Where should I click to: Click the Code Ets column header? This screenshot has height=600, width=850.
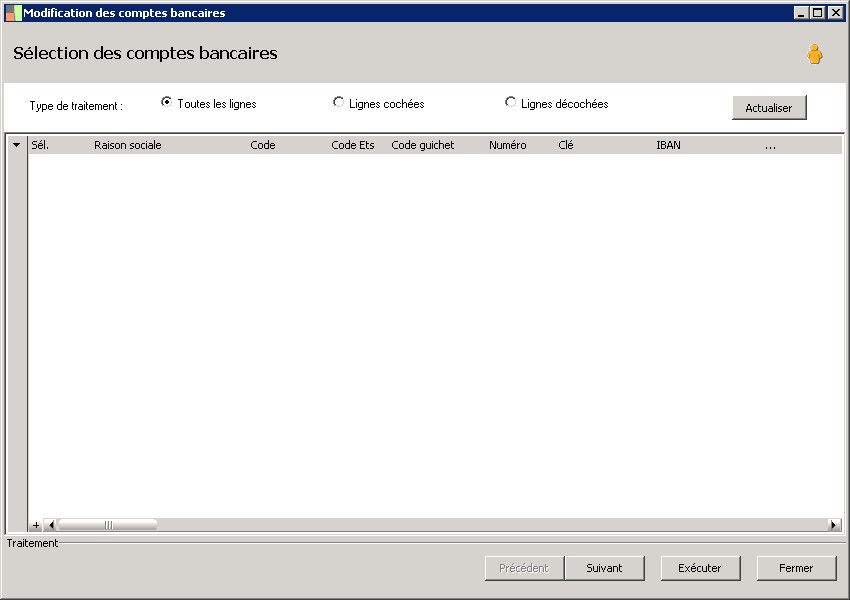(x=353, y=145)
